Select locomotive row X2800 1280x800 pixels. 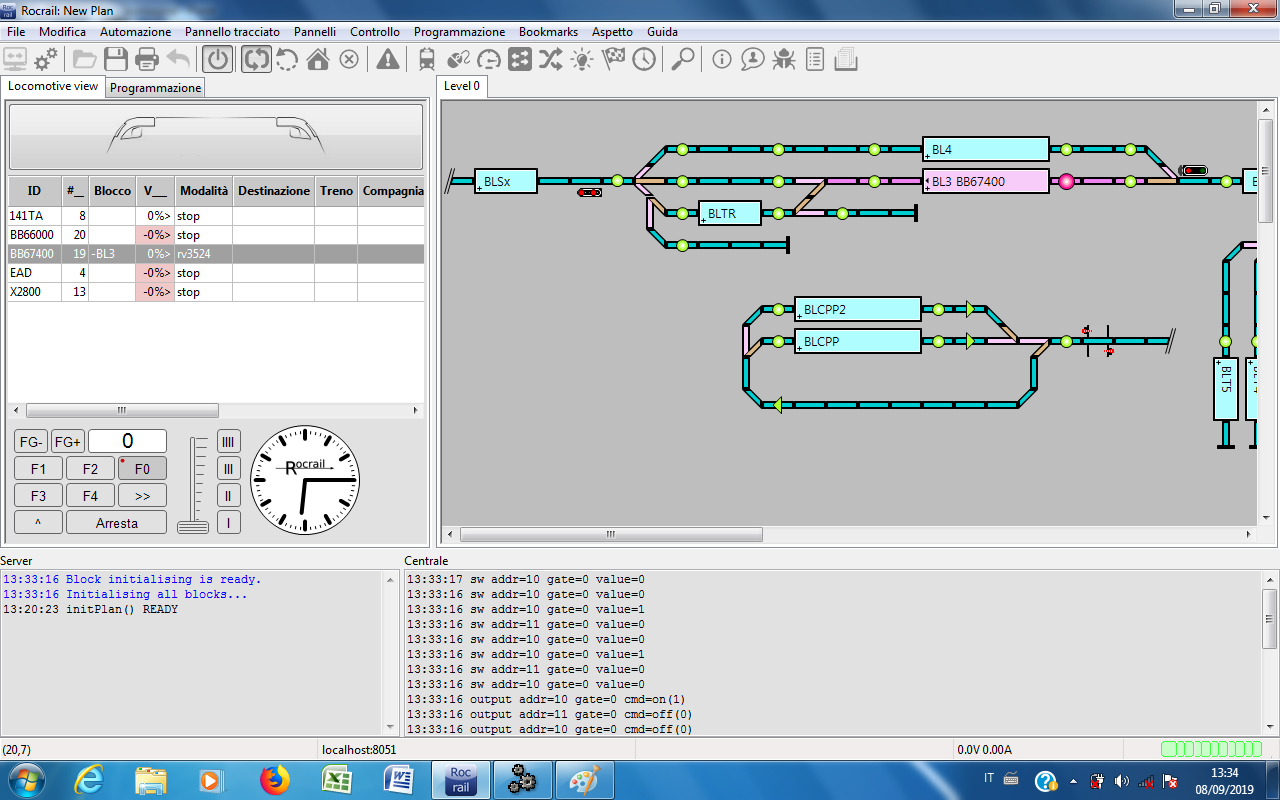click(x=216, y=292)
